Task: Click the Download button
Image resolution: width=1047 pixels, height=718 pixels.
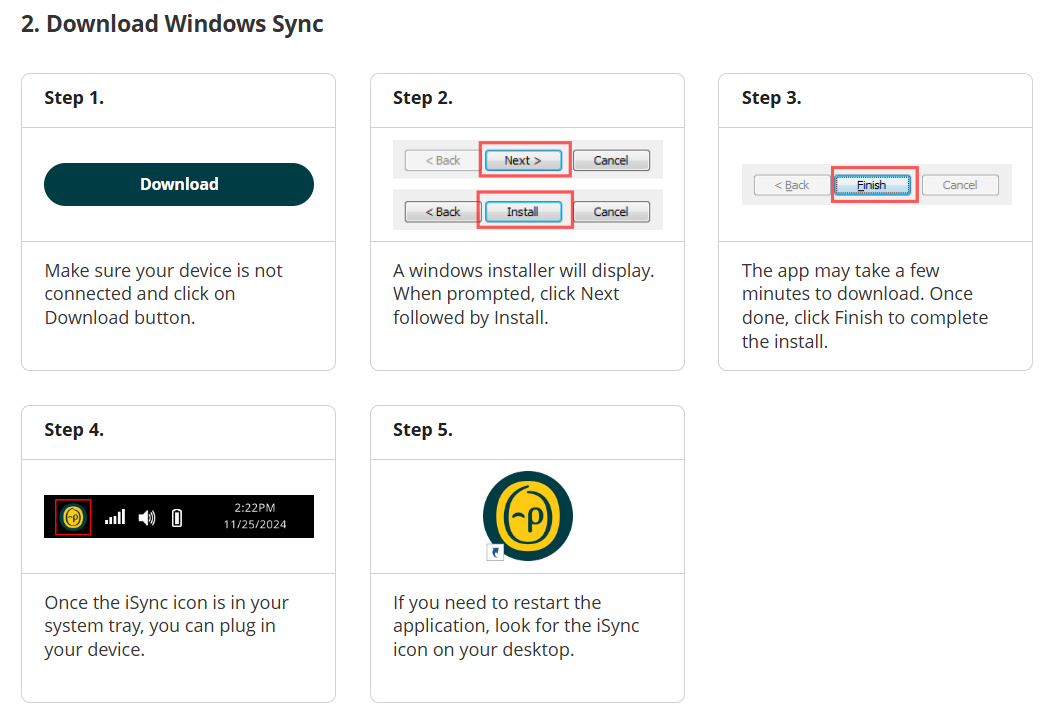Action: pos(178,184)
